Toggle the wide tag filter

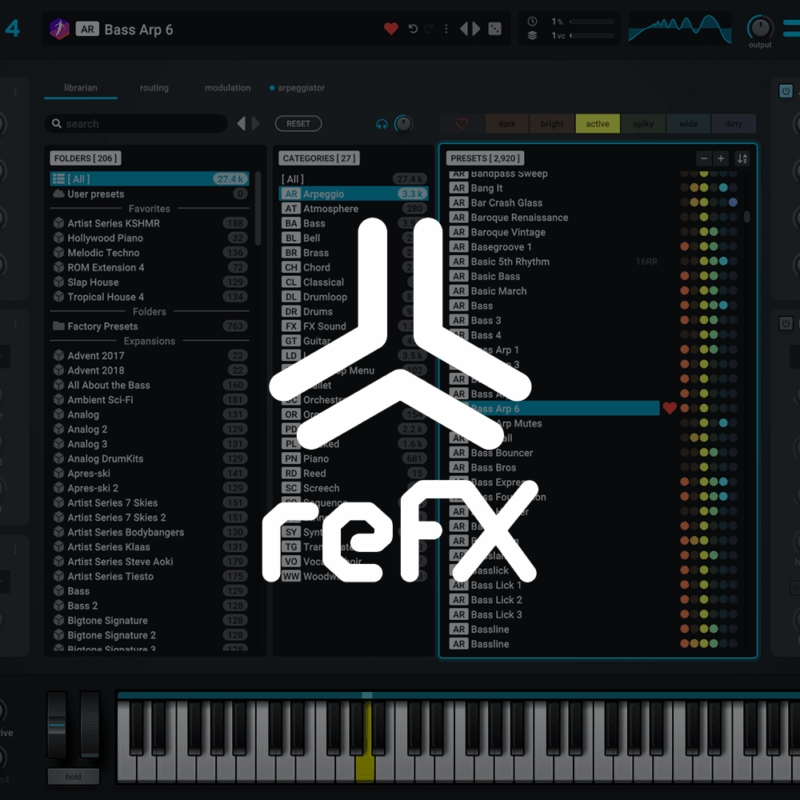[688, 123]
